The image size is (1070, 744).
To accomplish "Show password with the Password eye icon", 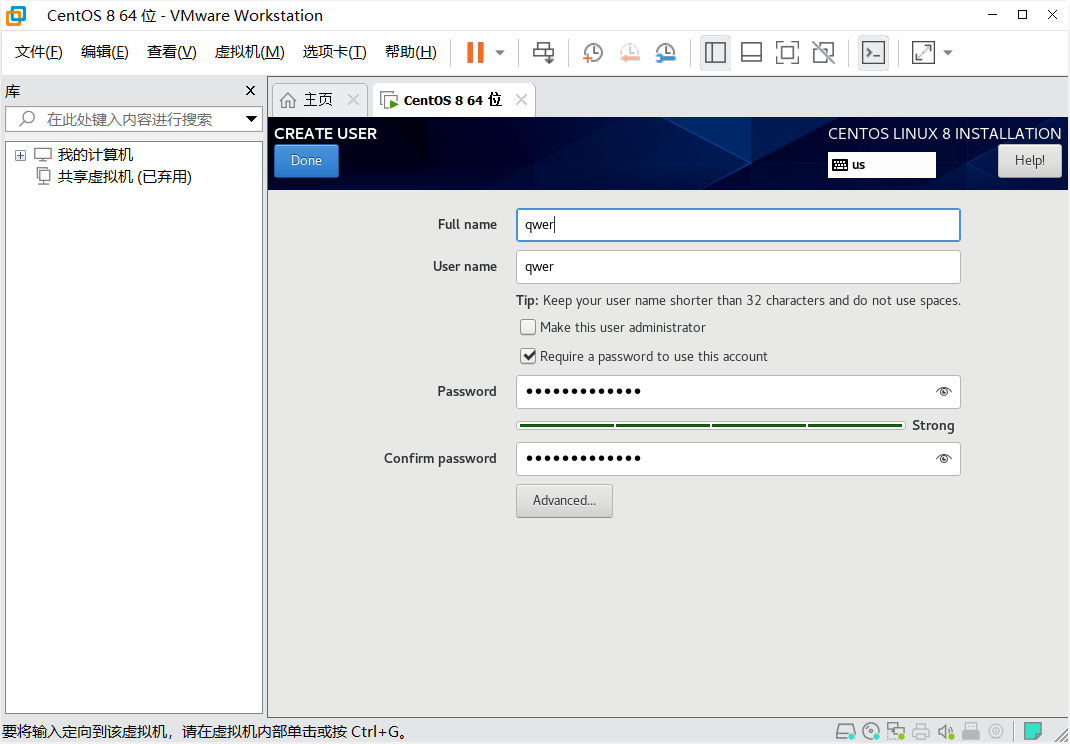I will click(x=943, y=392).
